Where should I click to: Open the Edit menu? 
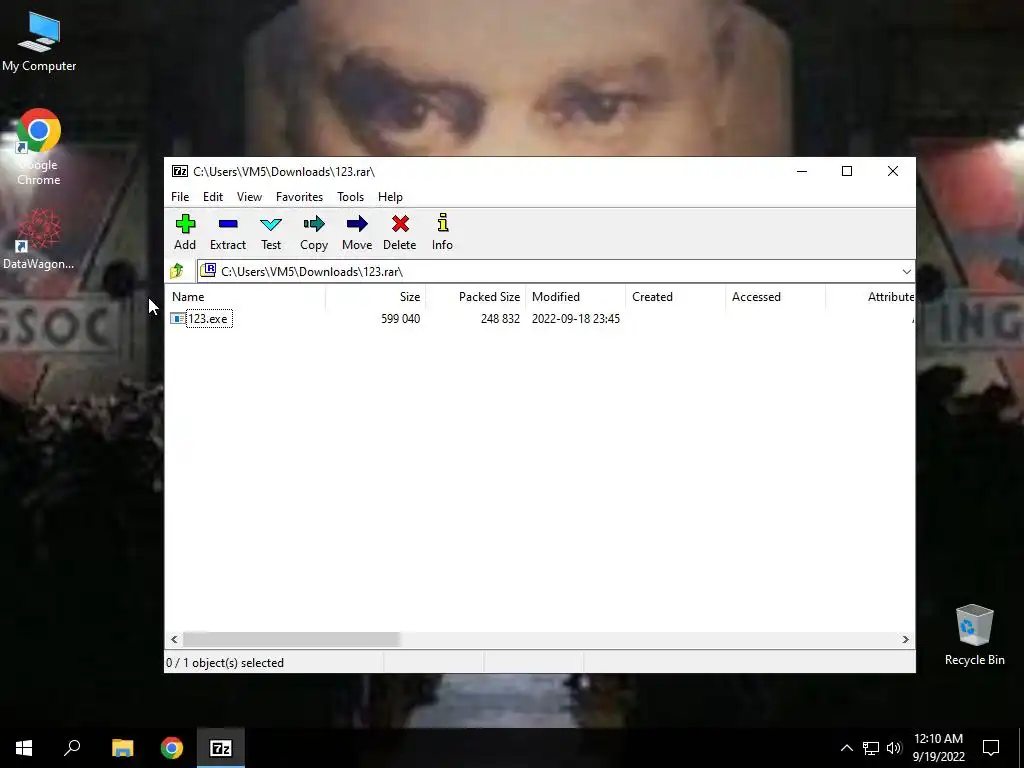point(213,197)
